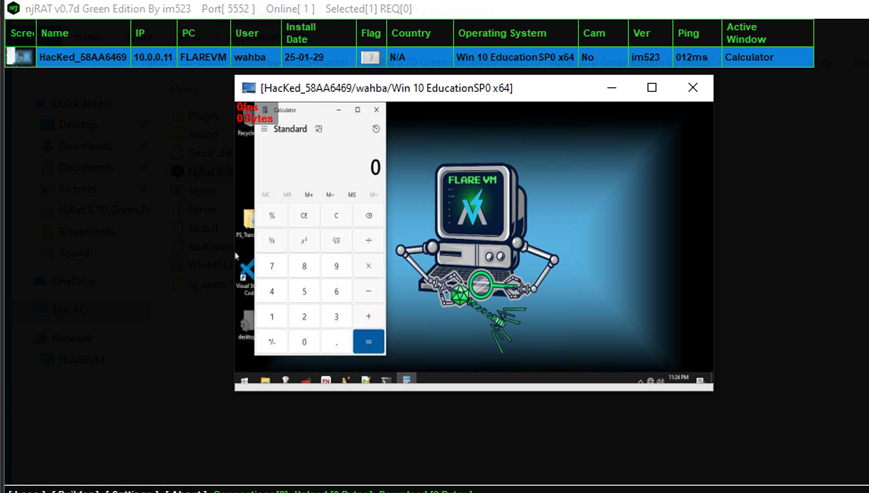Screen dimensions: 869x493
Task: Click the reciprocal 1/x key
Action: pos(272,240)
